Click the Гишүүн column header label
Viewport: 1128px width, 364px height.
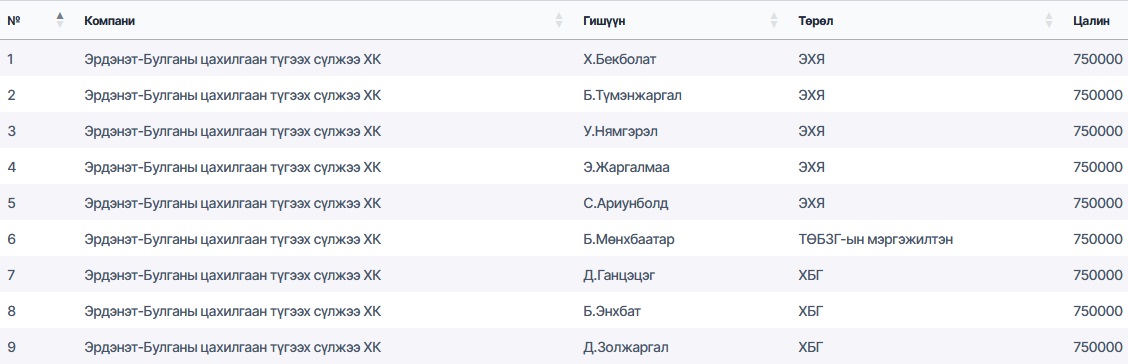604,21
